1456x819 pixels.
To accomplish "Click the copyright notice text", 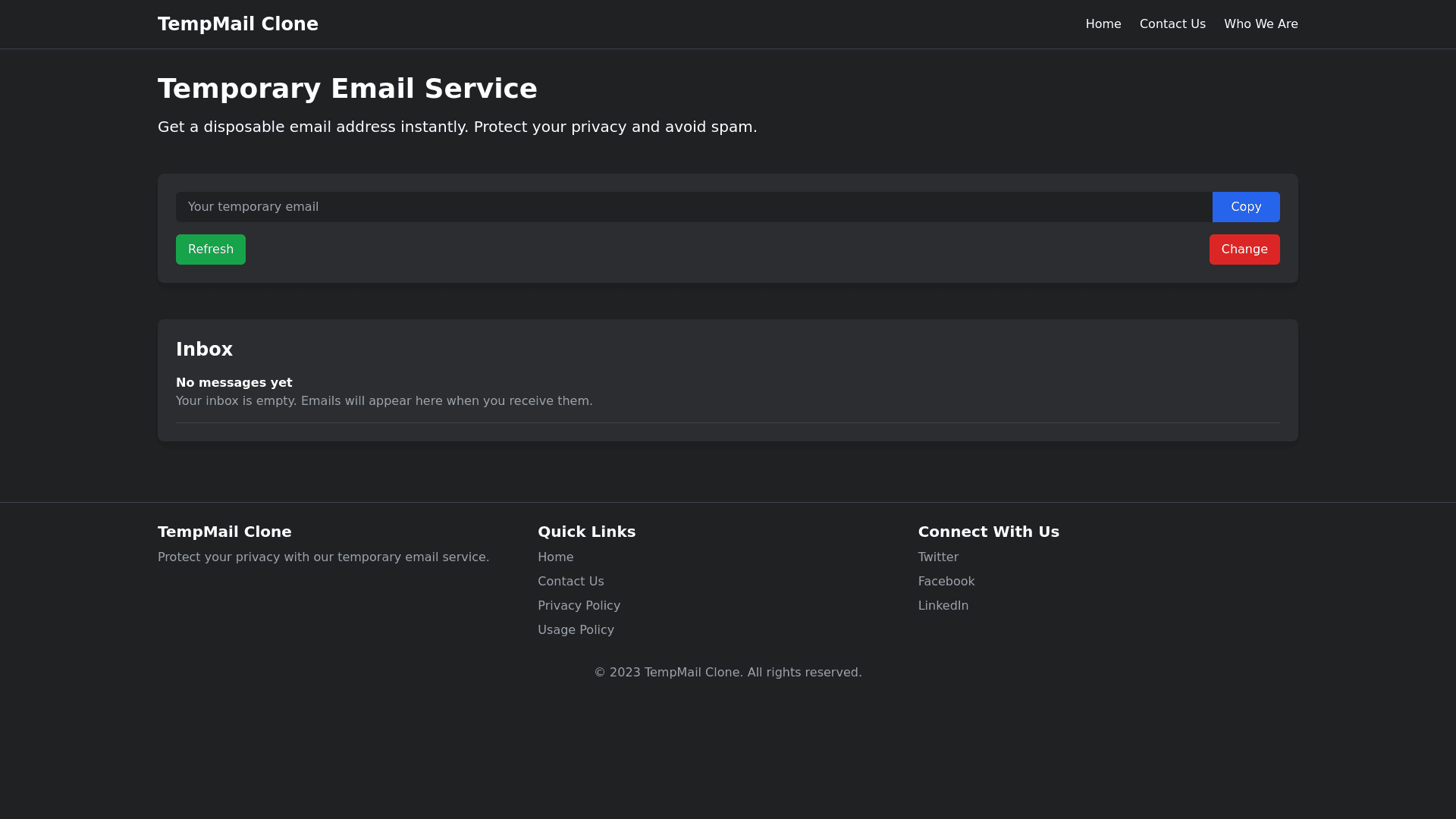I will pyautogui.click(x=727, y=673).
